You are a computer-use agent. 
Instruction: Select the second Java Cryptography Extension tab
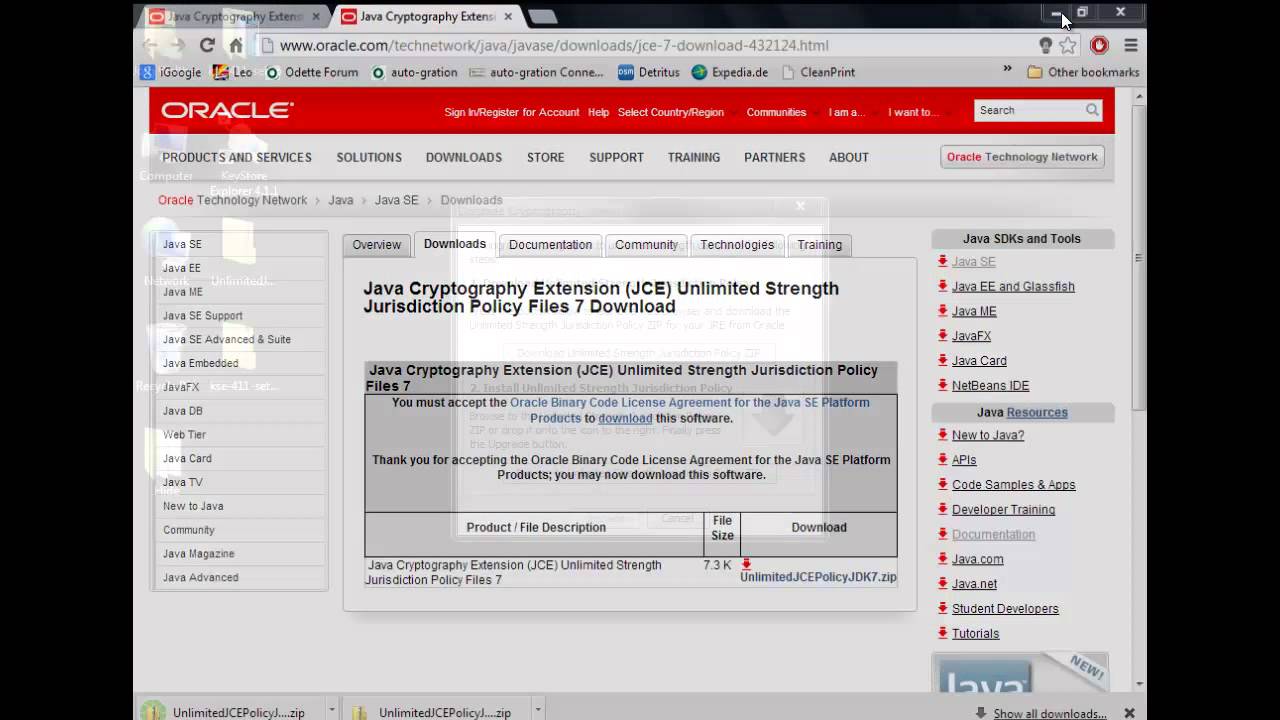[426, 16]
